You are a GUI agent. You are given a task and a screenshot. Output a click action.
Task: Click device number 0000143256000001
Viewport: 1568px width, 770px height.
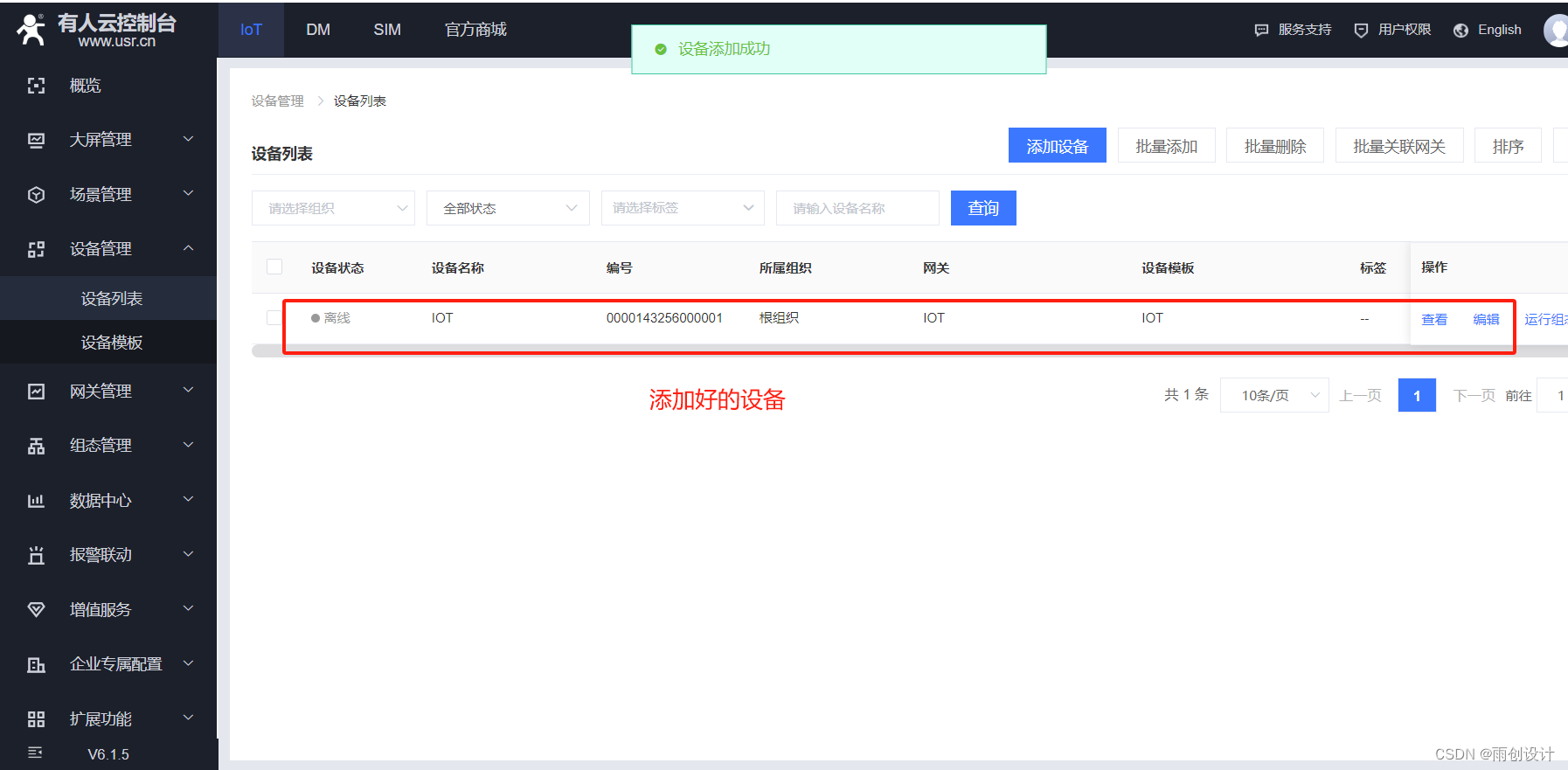coord(664,318)
